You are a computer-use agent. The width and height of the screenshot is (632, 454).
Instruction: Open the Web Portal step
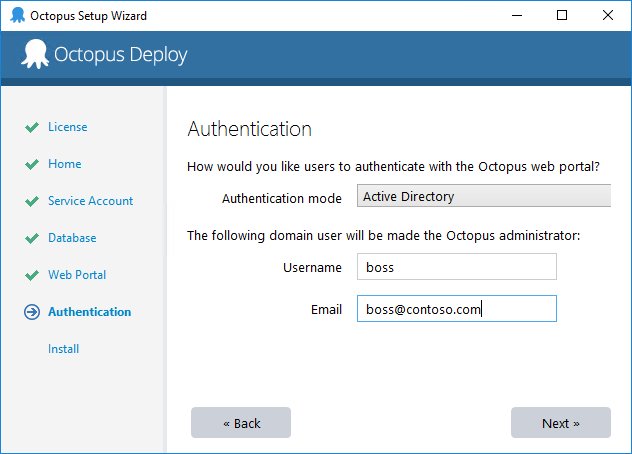(x=77, y=275)
